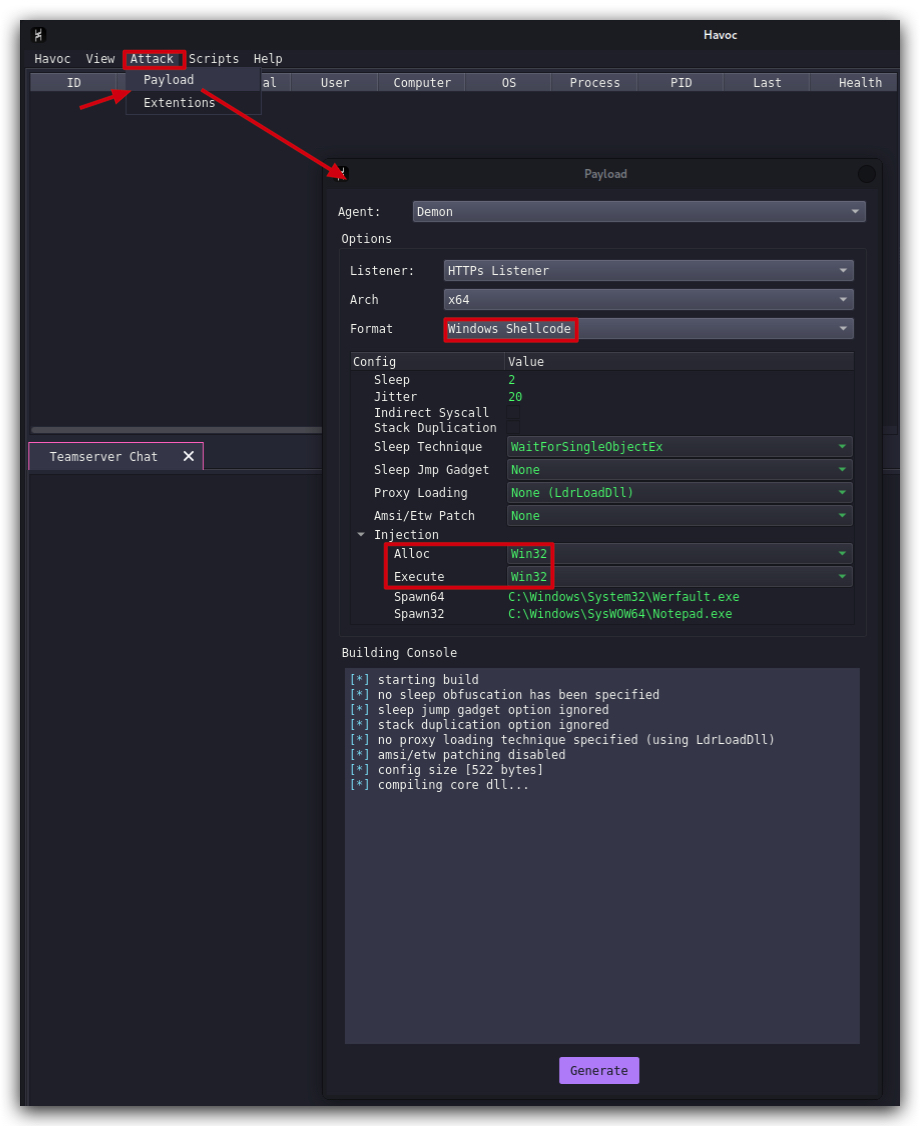Select the Spawn64 Werfault.exe path value
Image resolution: width=920 pixels, height=1126 pixels.
(x=623, y=597)
